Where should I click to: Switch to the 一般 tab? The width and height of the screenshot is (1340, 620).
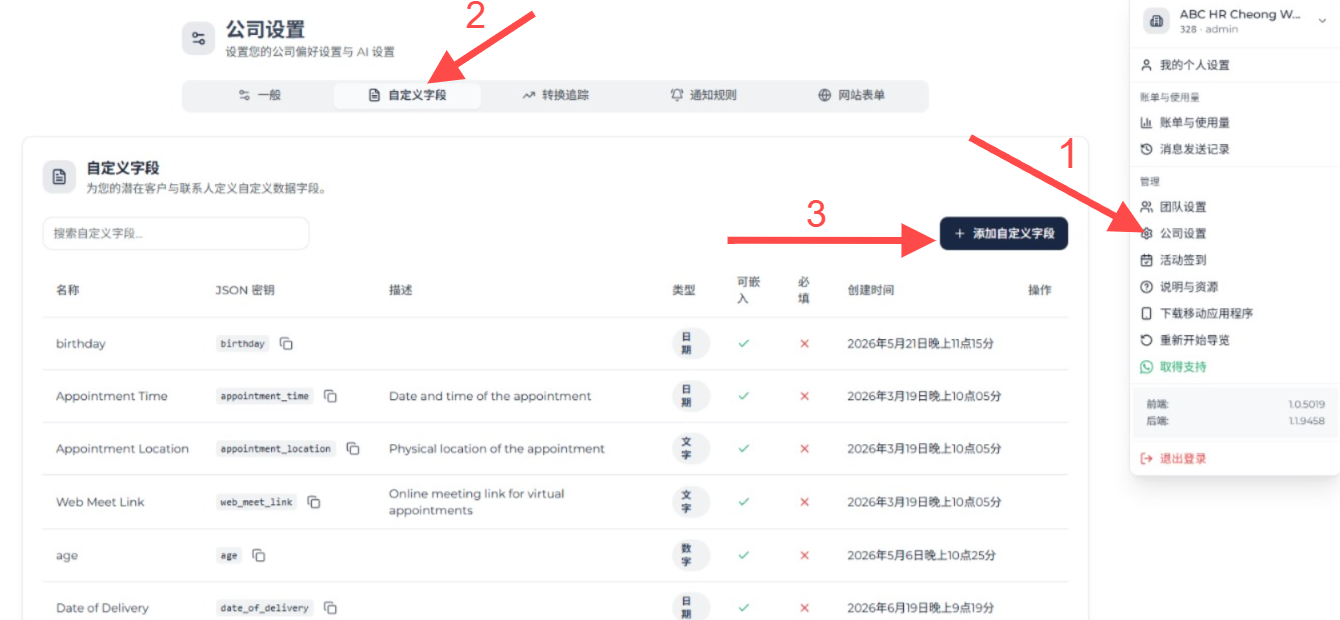click(x=259, y=96)
